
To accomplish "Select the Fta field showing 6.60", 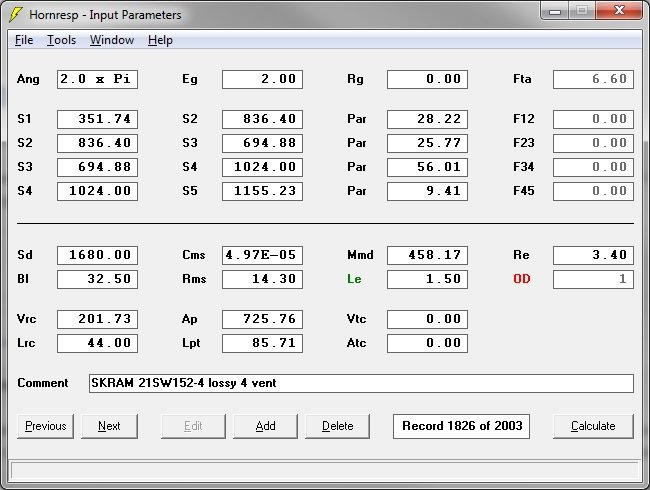I will (x=593, y=79).
